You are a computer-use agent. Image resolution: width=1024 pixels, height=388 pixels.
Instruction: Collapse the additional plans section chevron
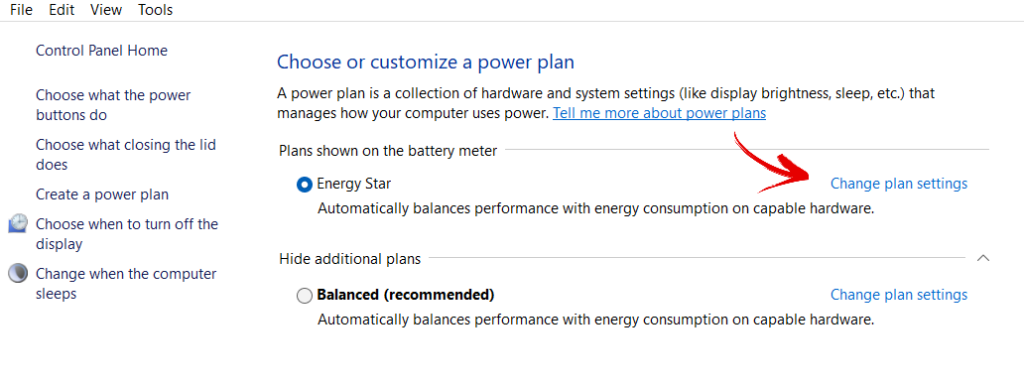pos(983,258)
